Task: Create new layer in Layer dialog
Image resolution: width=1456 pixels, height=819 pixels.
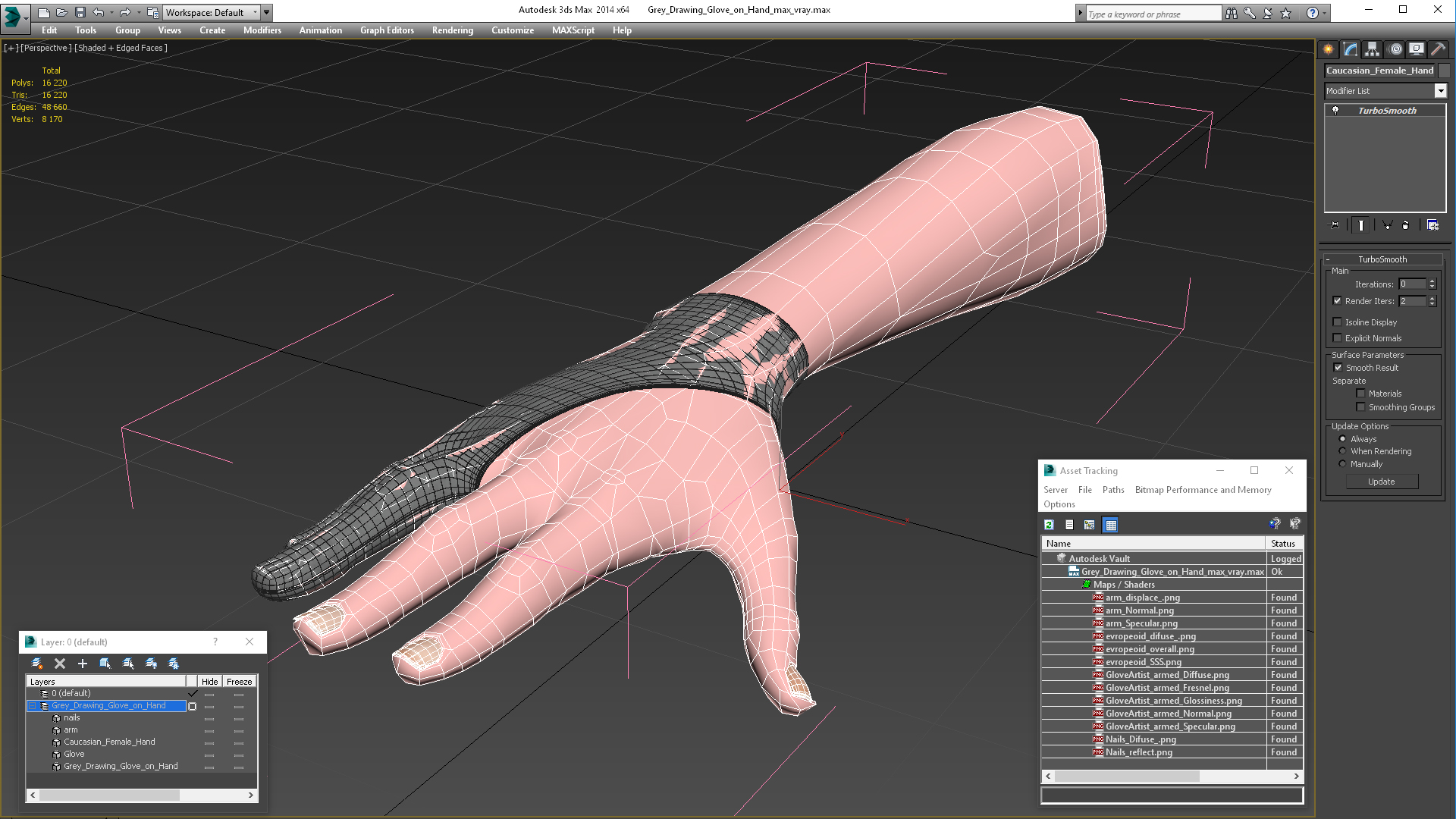Action: tap(37, 664)
